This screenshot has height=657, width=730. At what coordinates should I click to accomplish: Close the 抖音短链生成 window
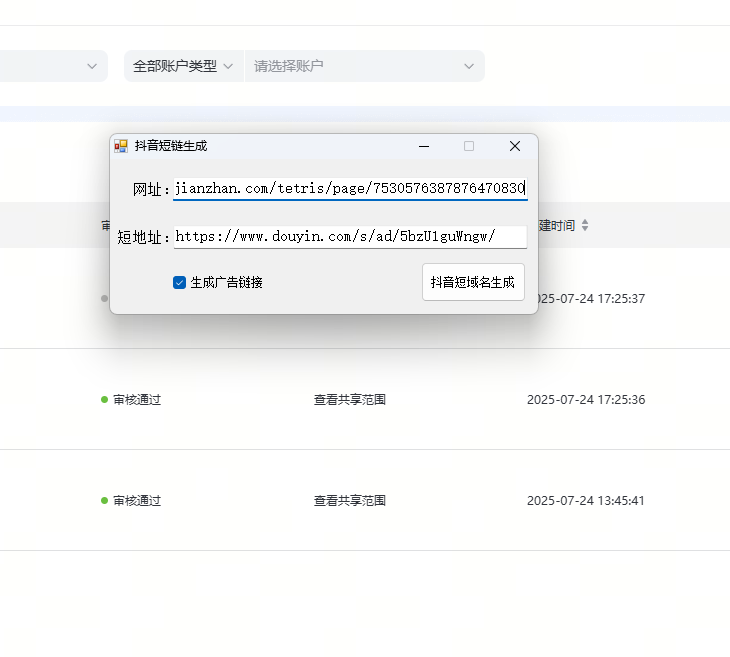coord(515,146)
